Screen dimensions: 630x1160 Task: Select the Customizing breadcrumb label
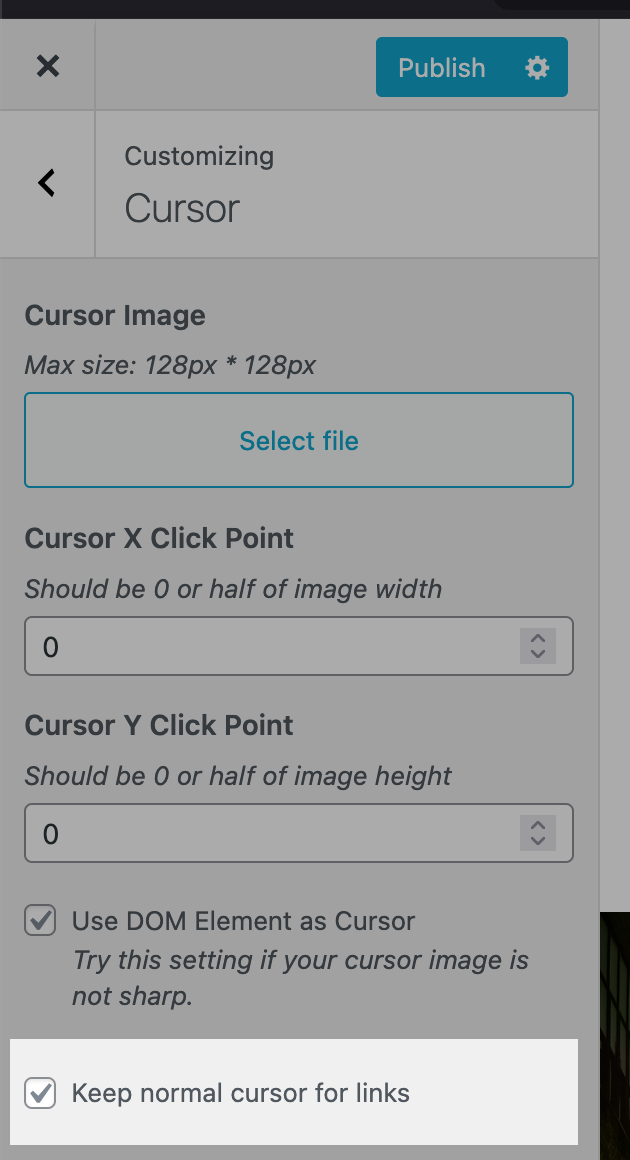(198, 156)
